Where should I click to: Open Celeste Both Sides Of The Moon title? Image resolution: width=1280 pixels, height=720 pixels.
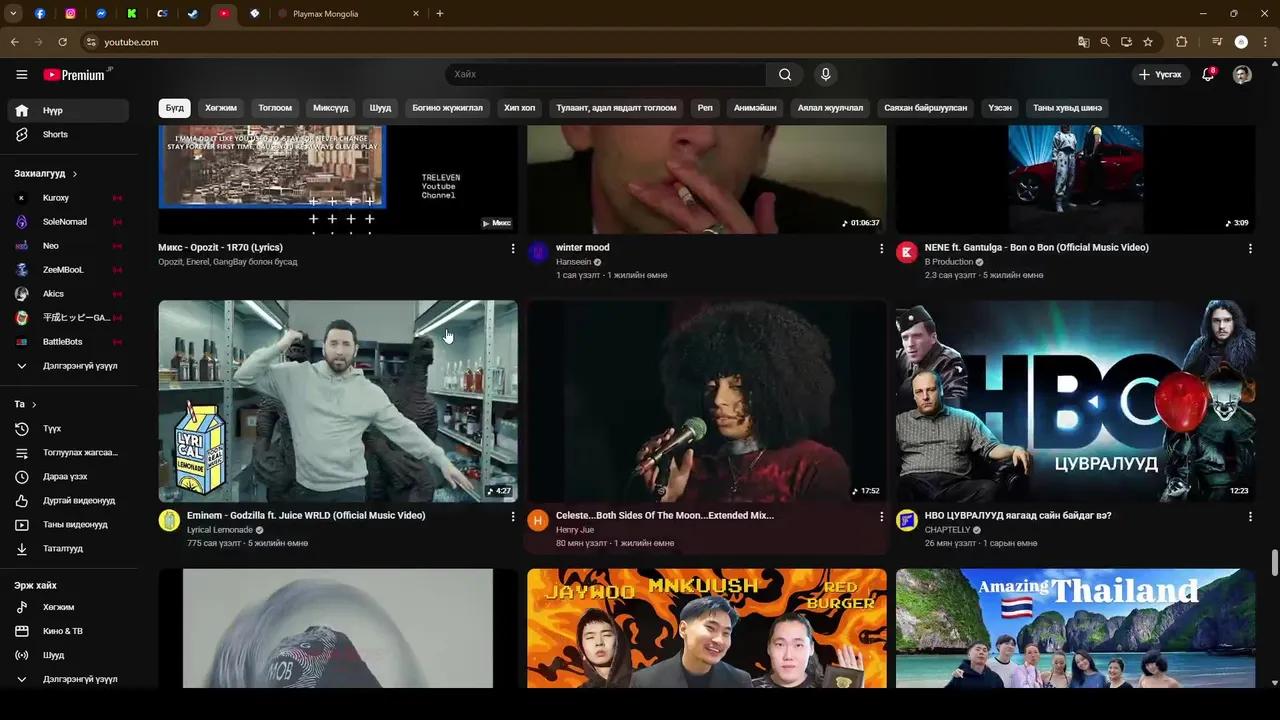[x=665, y=516]
